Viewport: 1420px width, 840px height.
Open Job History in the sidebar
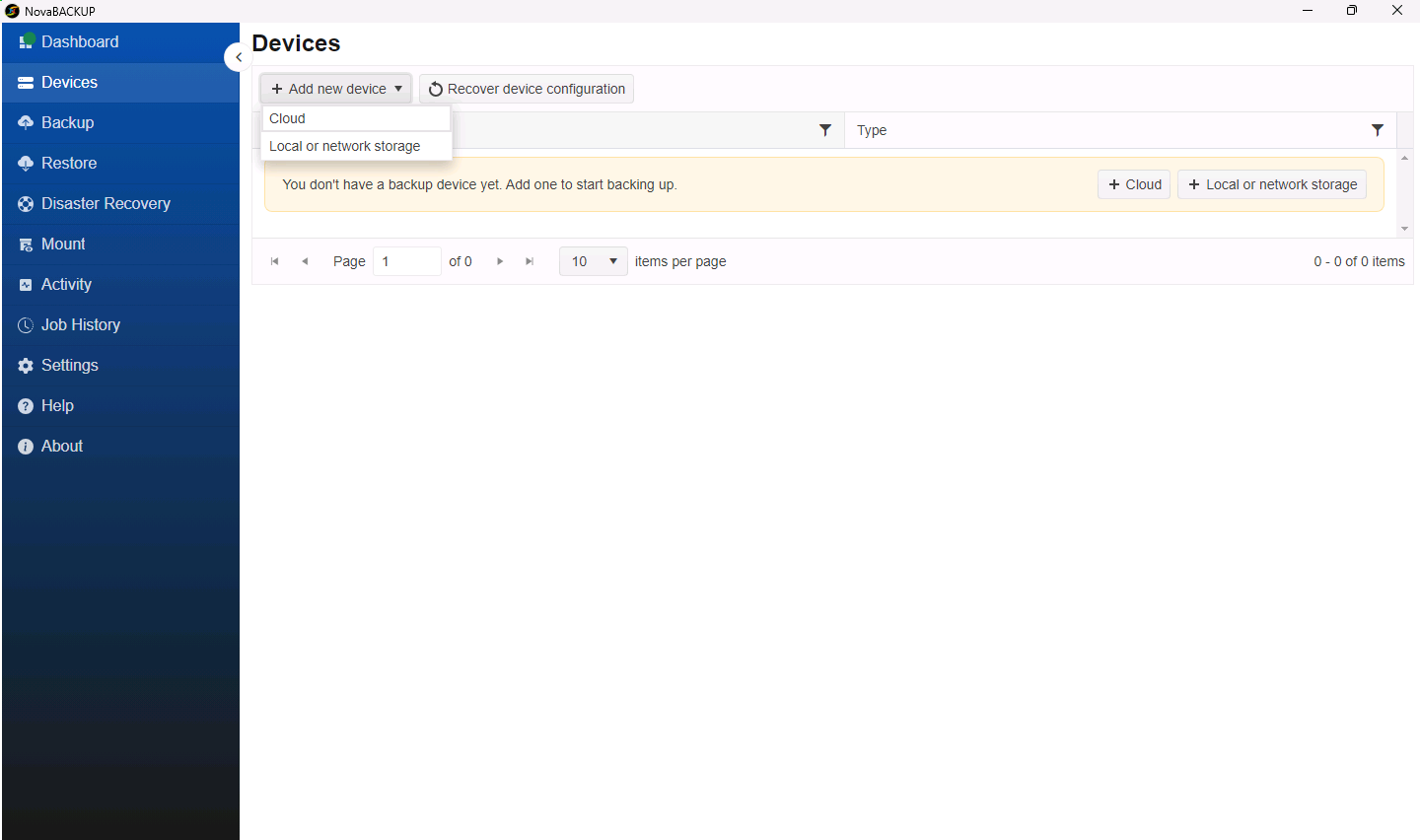pos(120,325)
